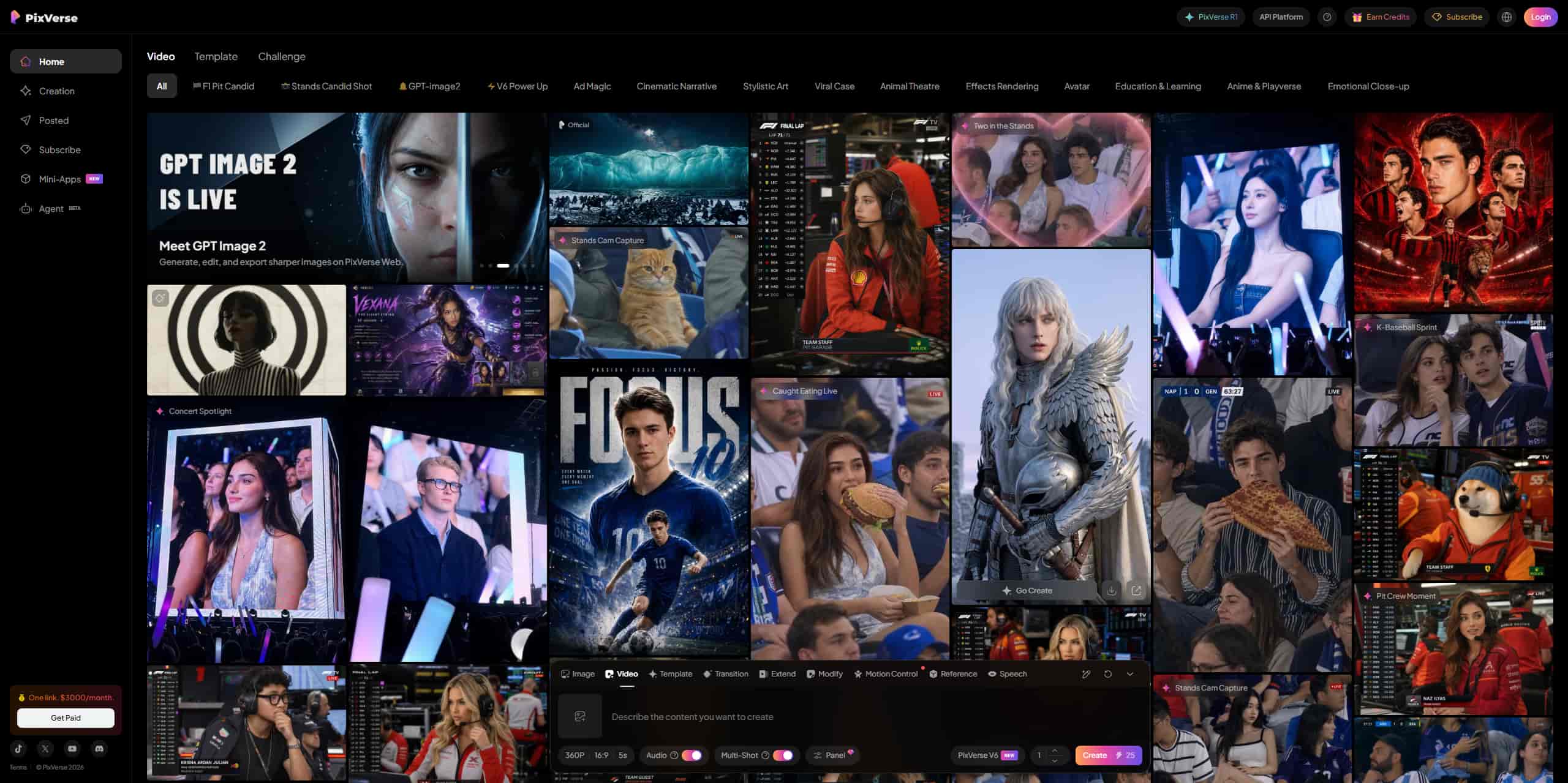
Task: Open Subscribe in the left sidebar
Action: (x=66, y=149)
